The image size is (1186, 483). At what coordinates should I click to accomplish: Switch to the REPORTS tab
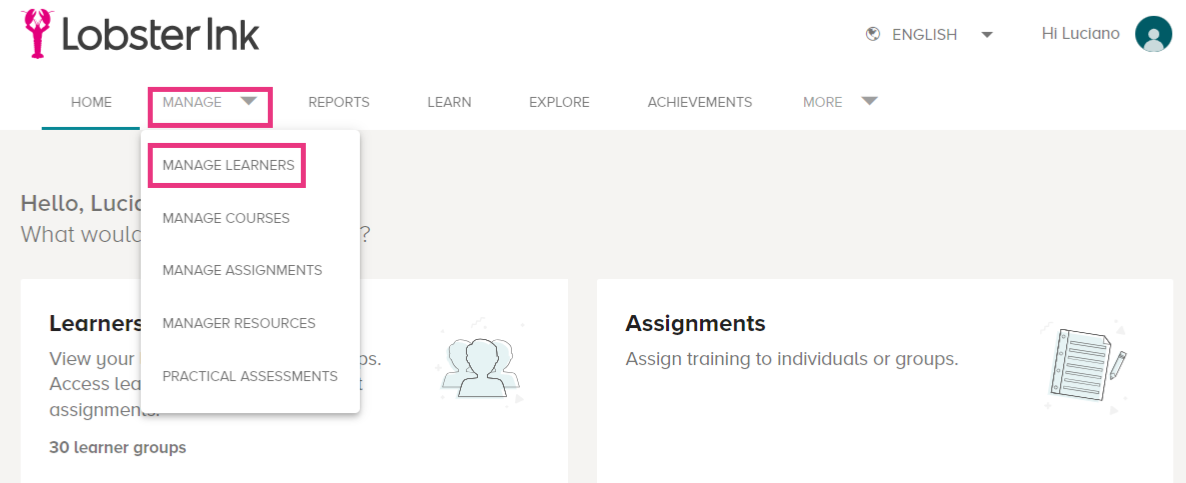pos(339,102)
